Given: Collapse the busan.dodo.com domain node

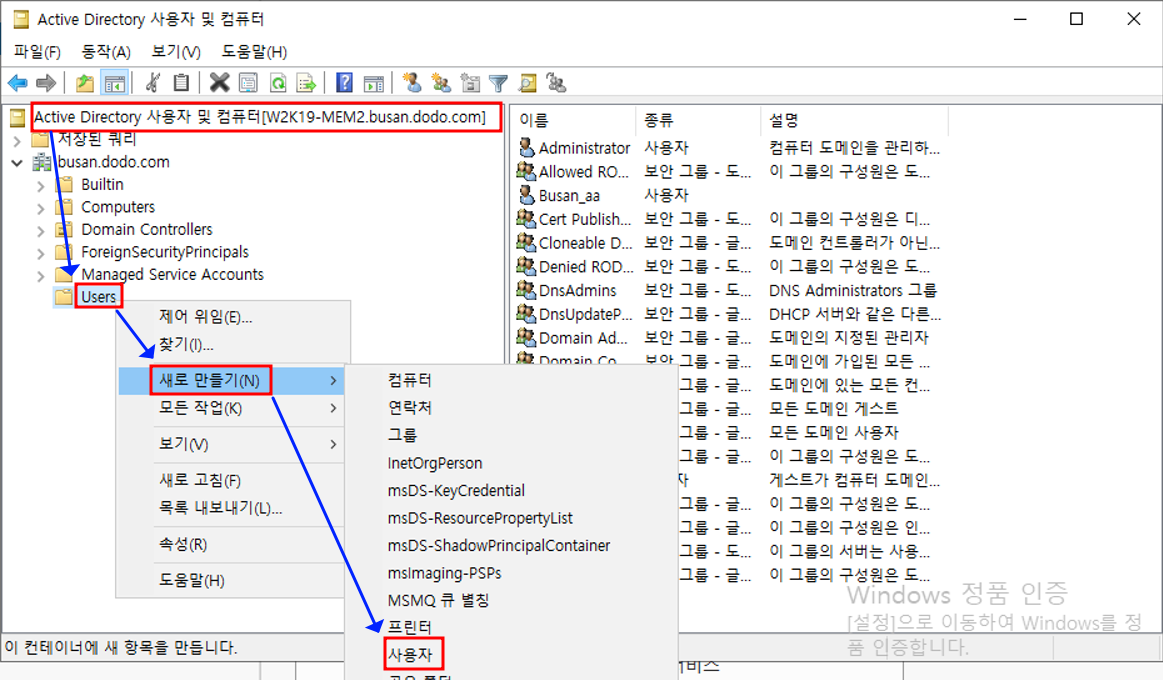Looking at the screenshot, I should pos(17,162).
